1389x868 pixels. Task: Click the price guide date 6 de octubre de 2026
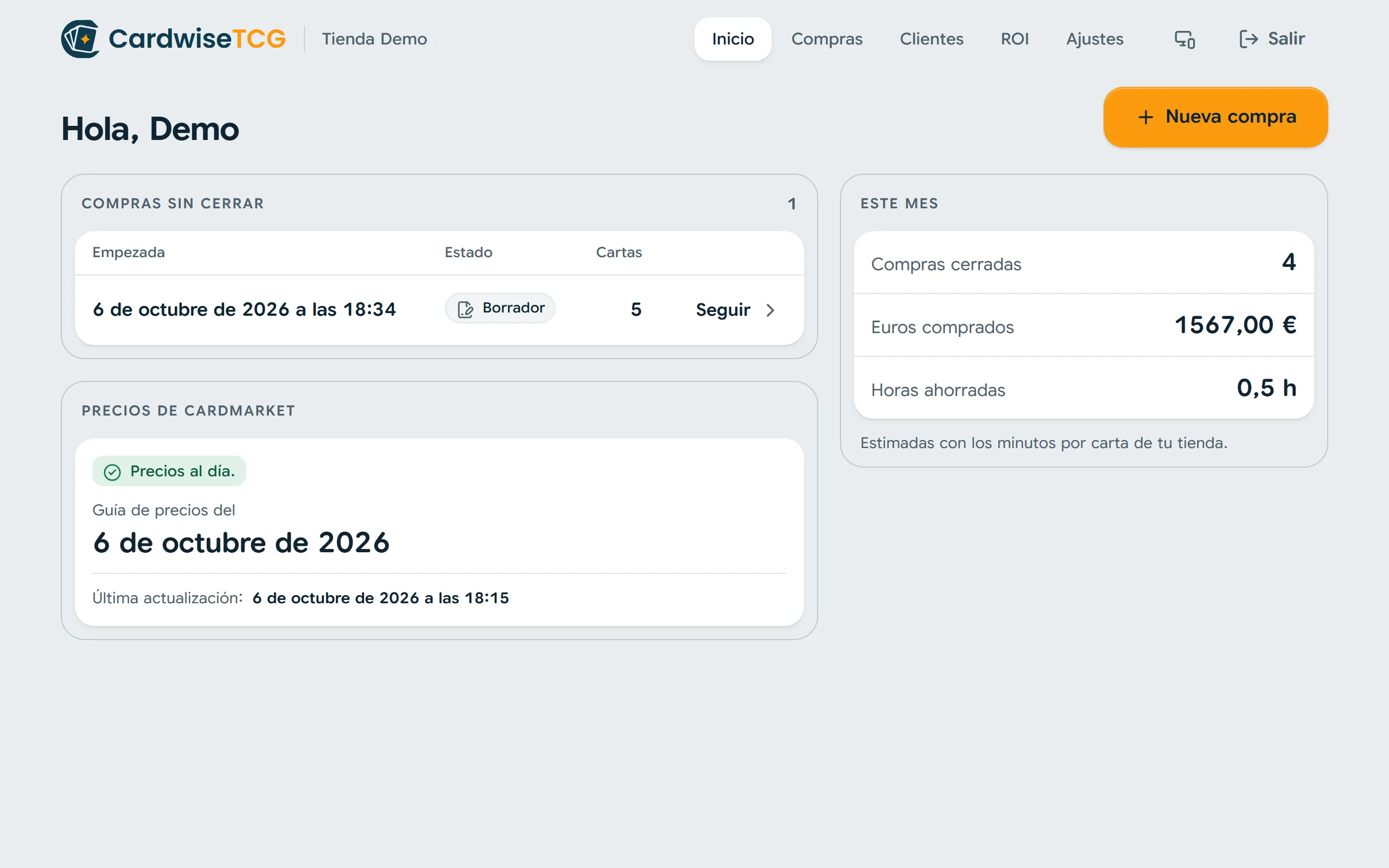[241, 543]
